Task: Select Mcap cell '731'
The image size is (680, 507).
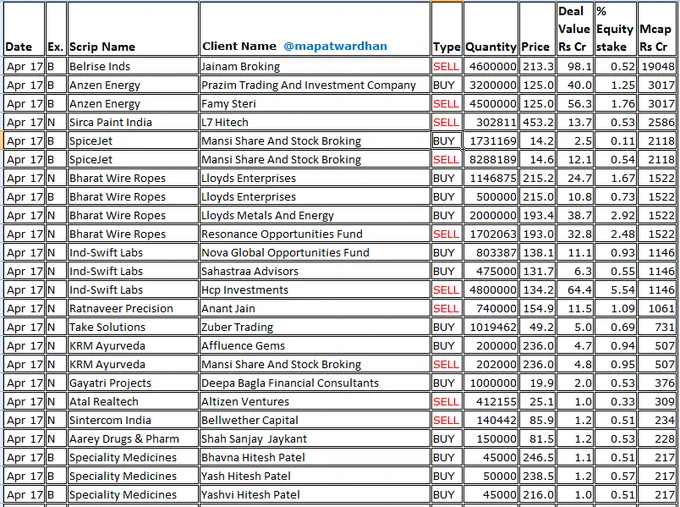Action: coord(657,327)
